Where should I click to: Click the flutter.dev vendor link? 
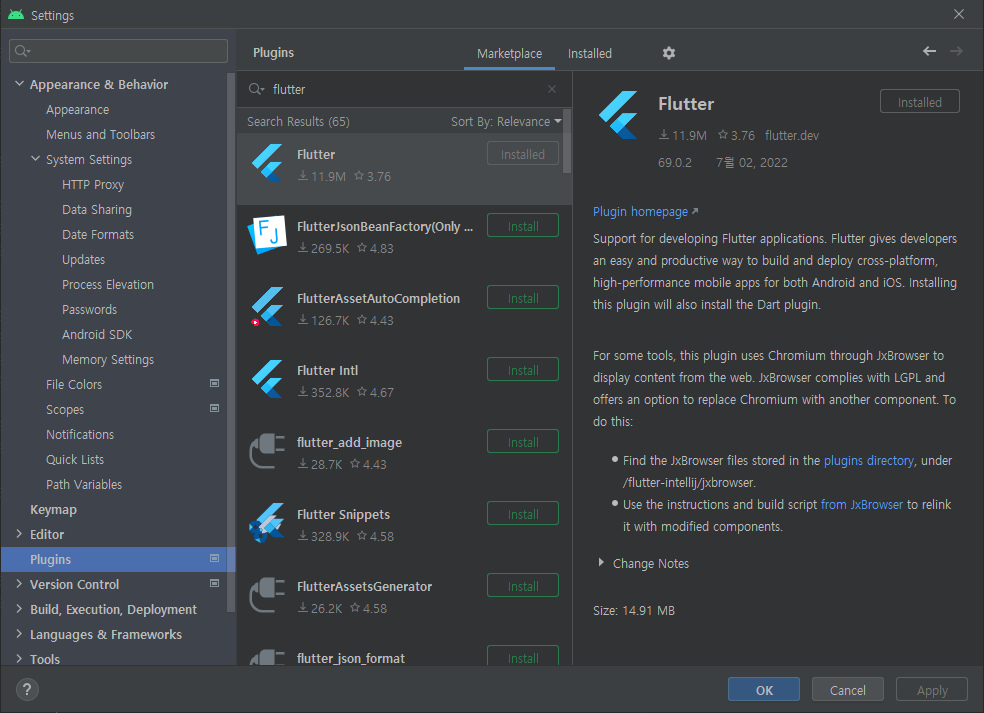tap(791, 136)
